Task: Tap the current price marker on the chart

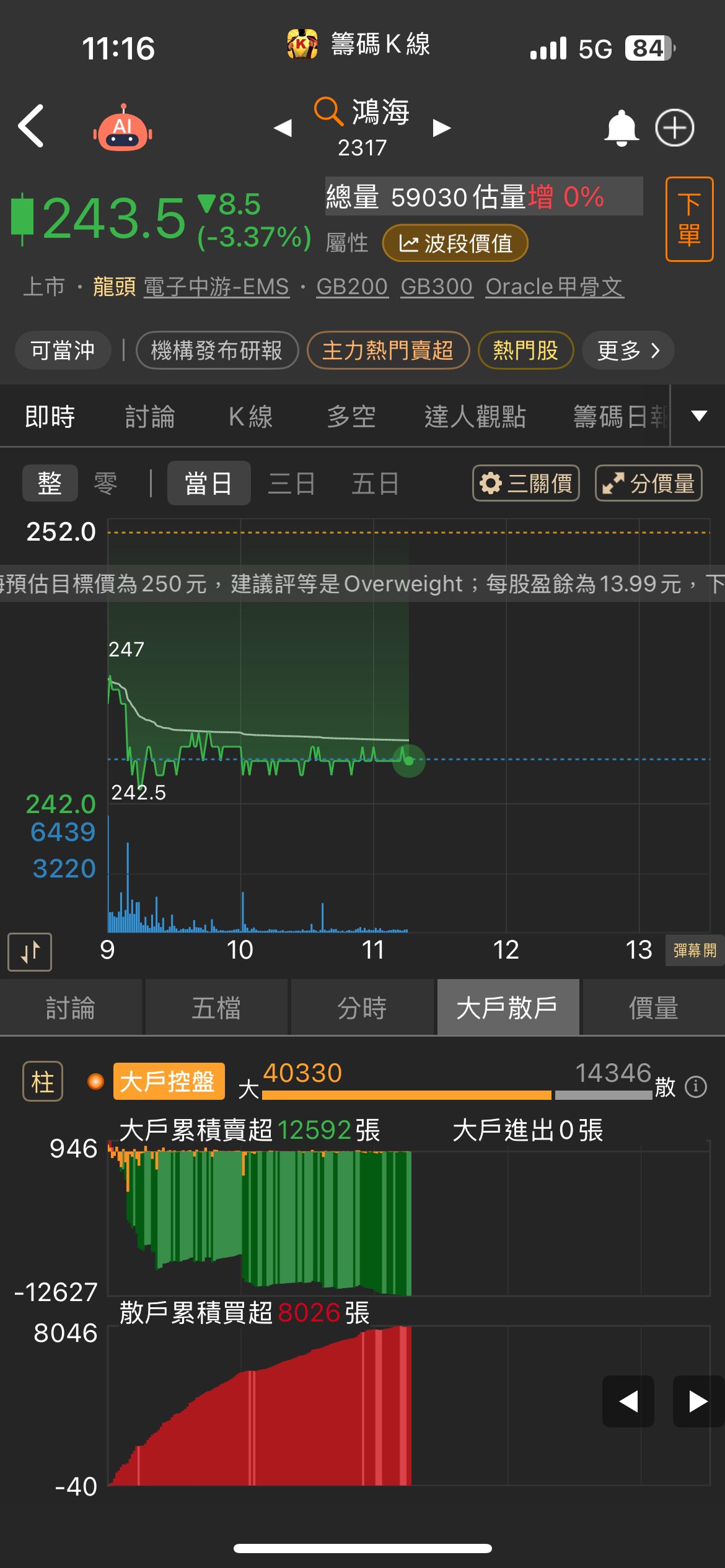Action: tap(409, 760)
